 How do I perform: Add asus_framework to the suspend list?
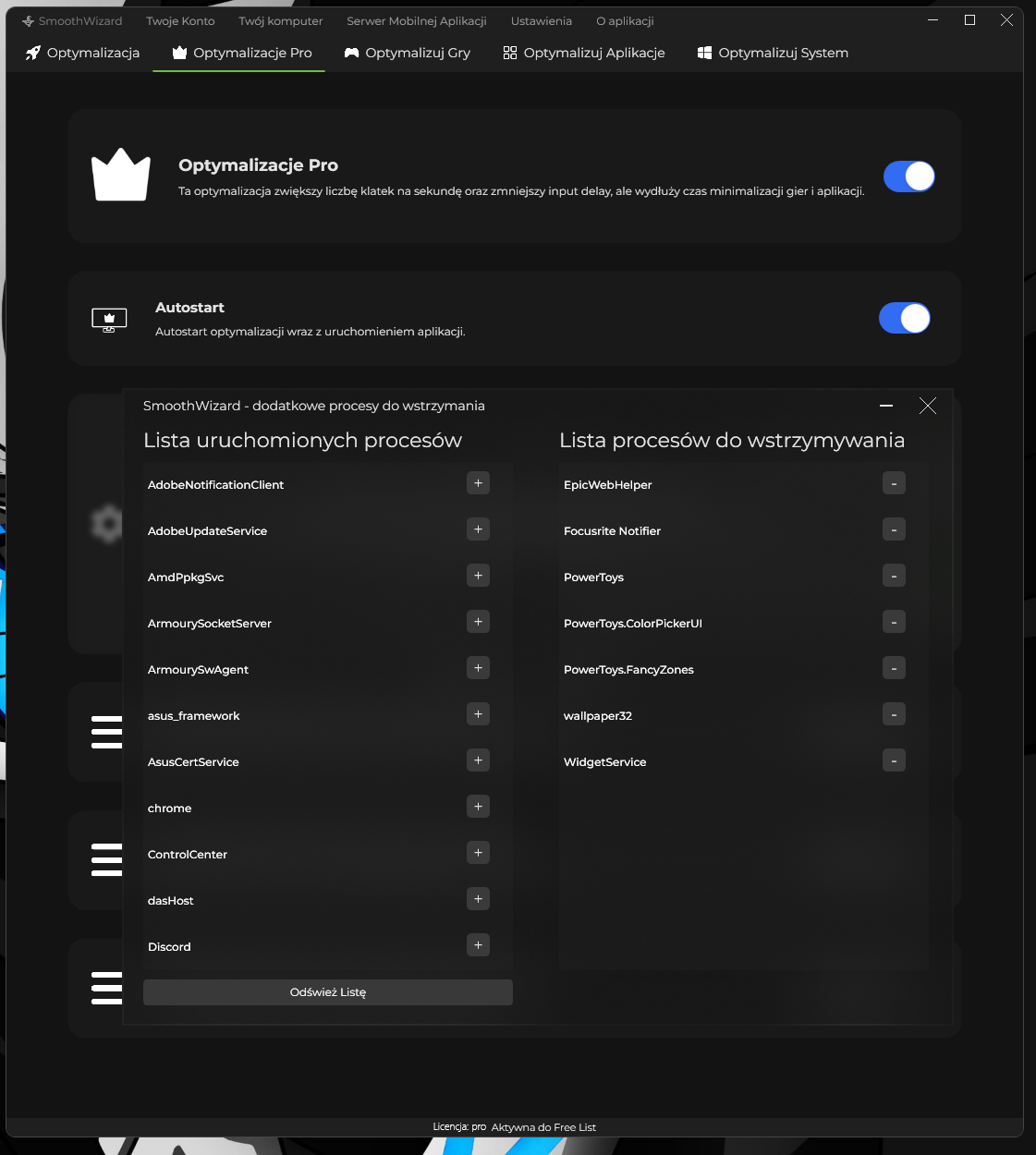(478, 714)
